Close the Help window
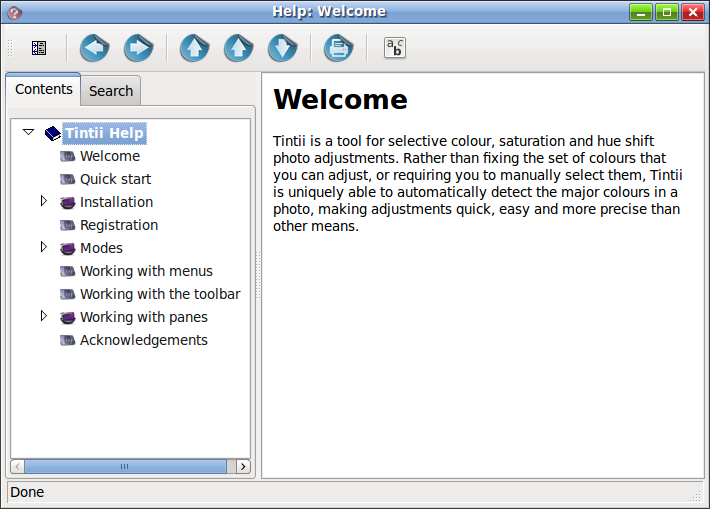Image resolution: width=710 pixels, height=509 pixels. tap(693, 12)
